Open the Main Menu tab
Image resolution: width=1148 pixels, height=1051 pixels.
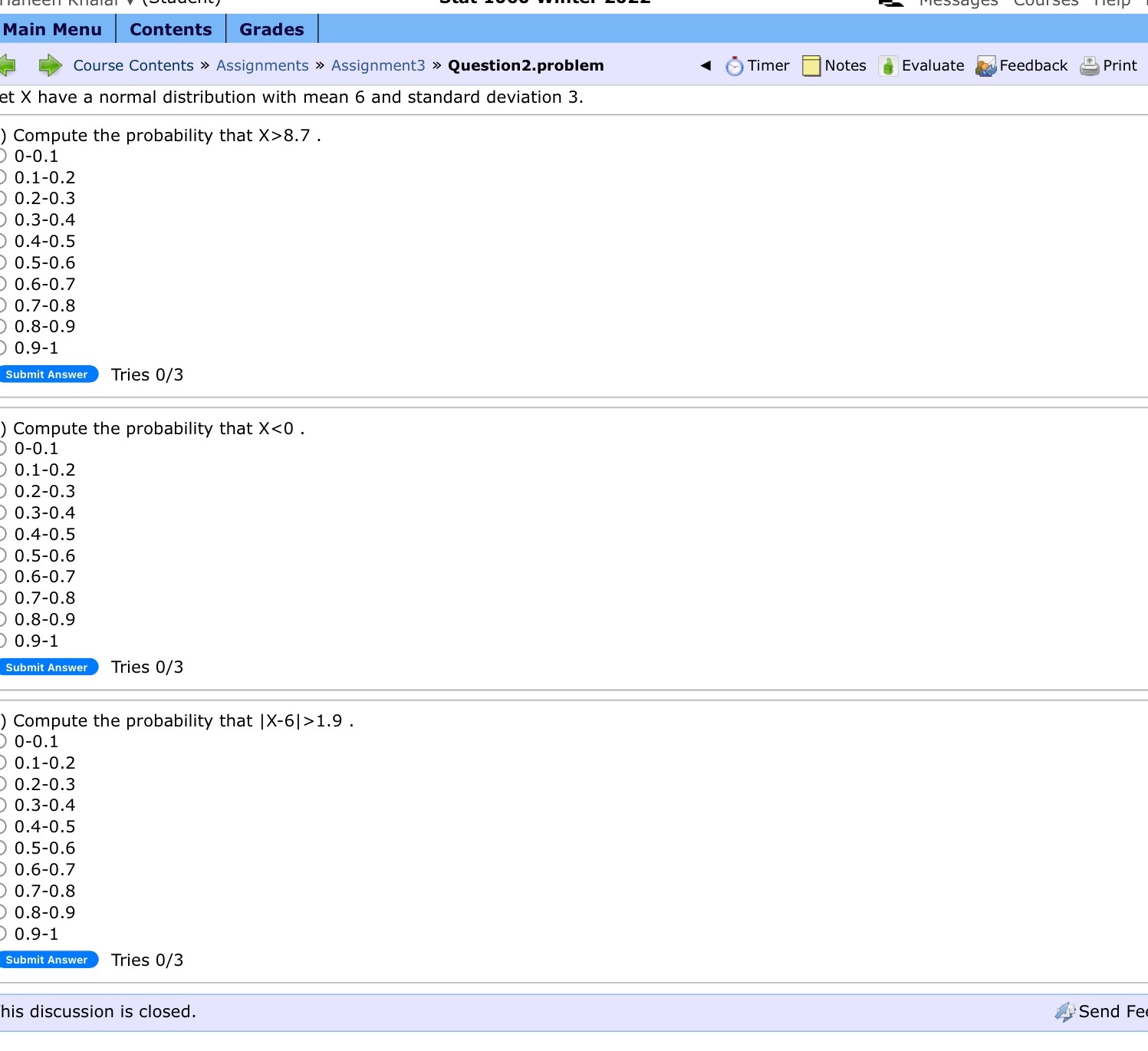(x=54, y=29)
